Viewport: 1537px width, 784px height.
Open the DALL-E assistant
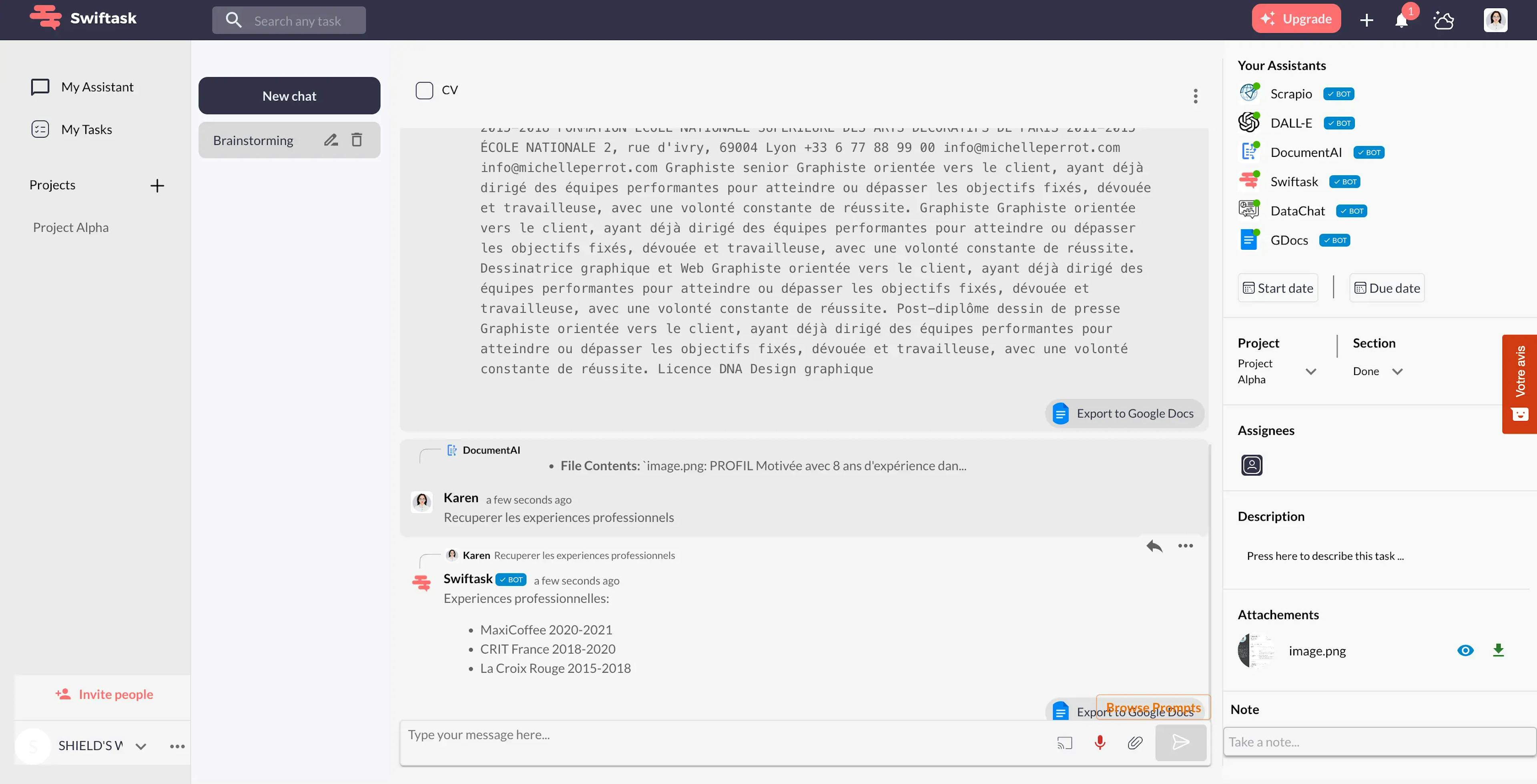pyautogui.click(x=1290, y=123)
